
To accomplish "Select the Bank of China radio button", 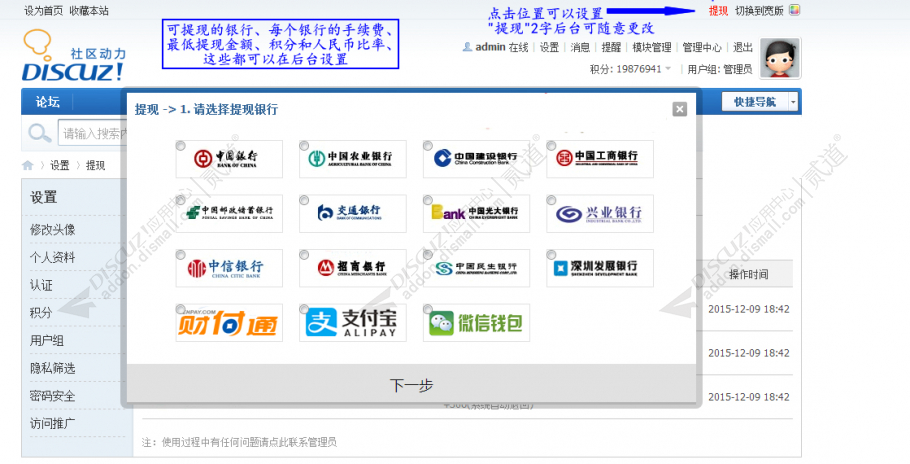I will (x=180, y=146).
